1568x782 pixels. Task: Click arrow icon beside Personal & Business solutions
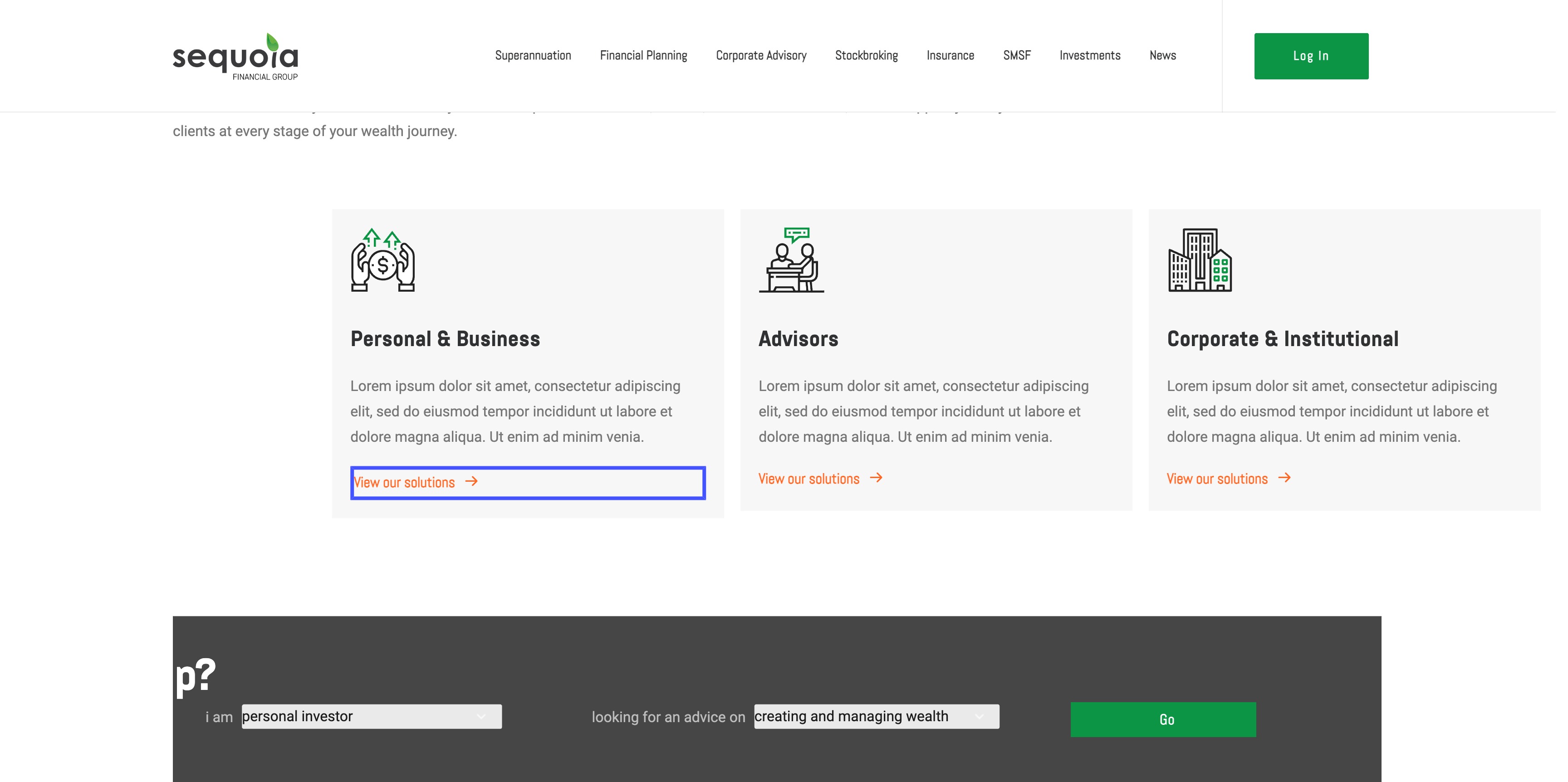[x=471, y=481]
